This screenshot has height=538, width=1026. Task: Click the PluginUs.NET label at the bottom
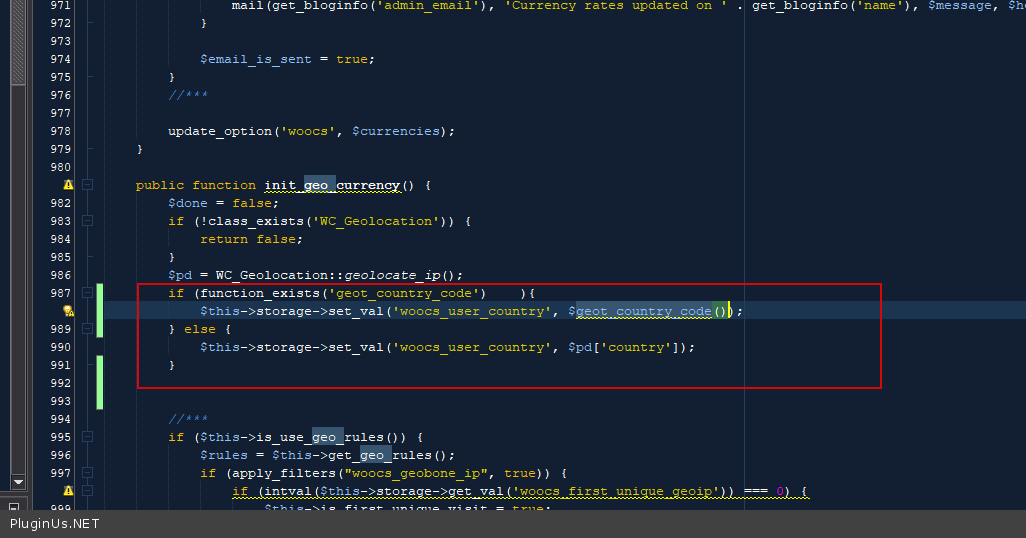tap(55, 523)
